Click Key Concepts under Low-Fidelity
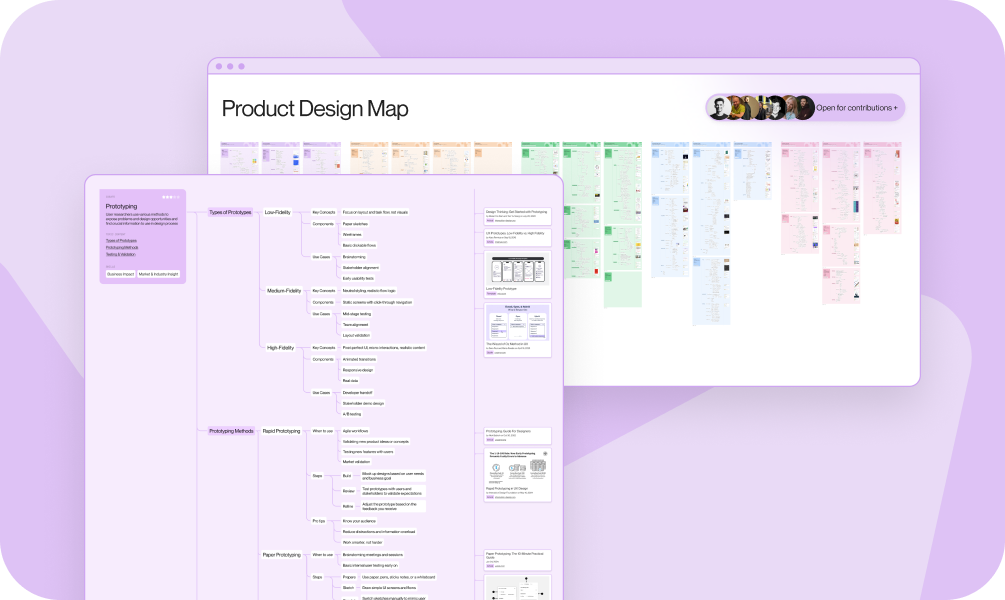This screenshot has width=1005, height=600. coord(324,212)
